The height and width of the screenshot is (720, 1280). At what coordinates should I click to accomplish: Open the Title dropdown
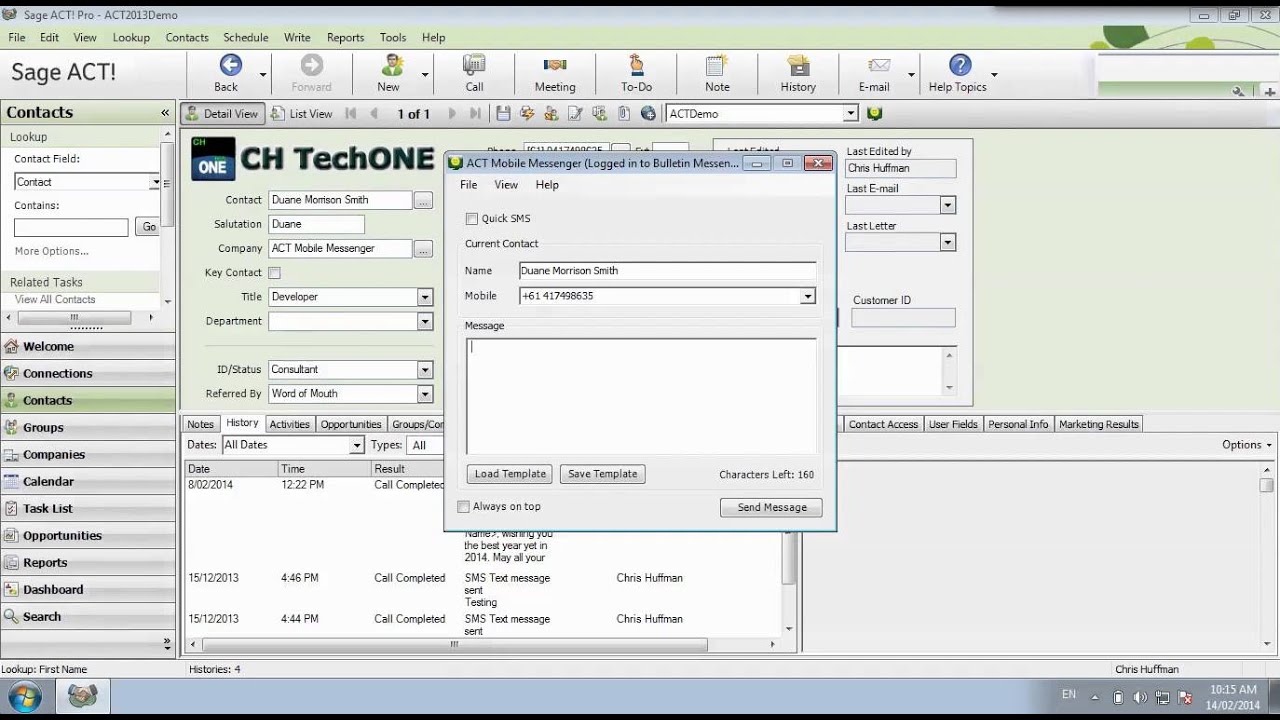[425, 297]
